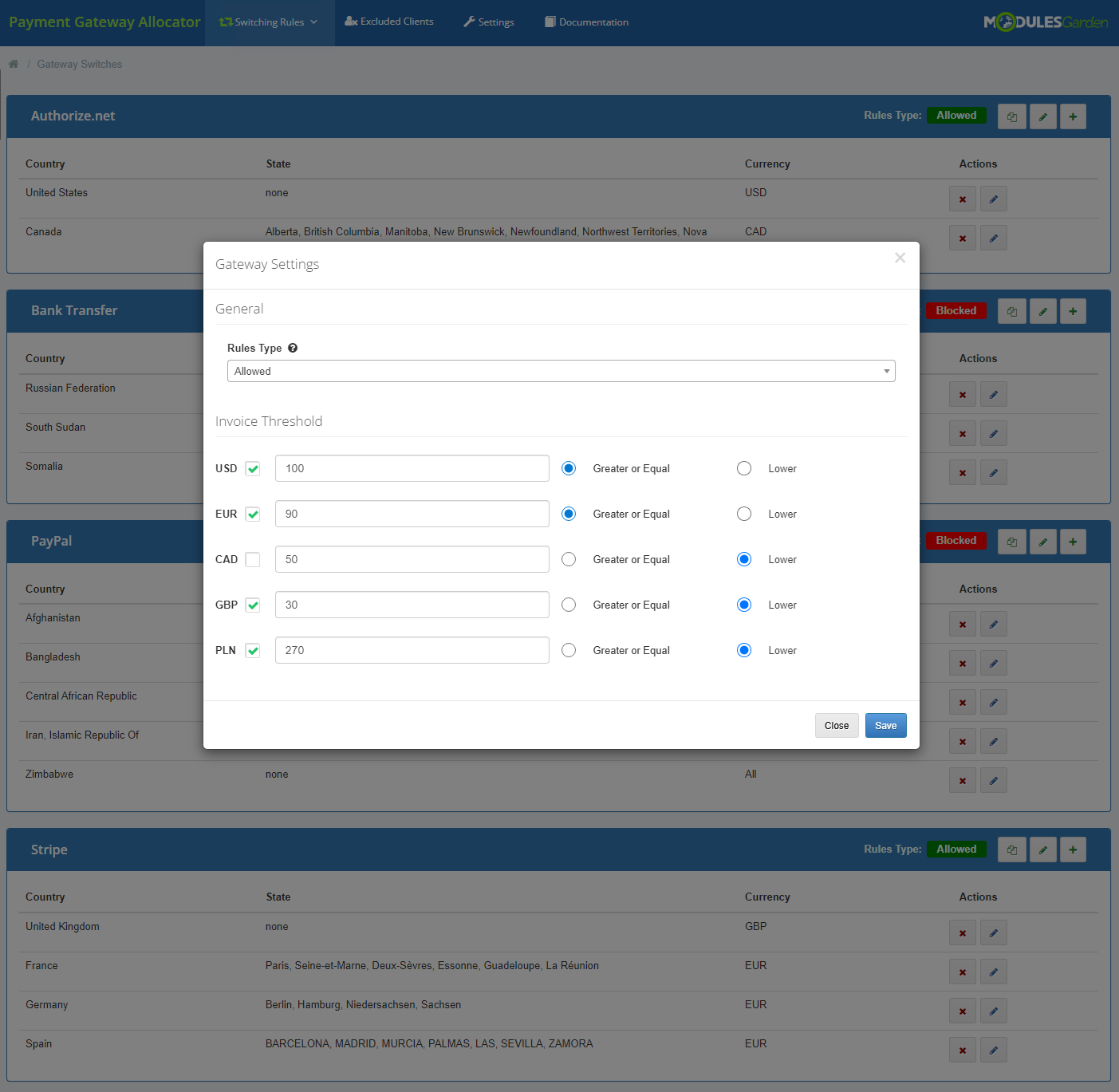Add a rule with Authorize.net plus icon
This screenshot has width=1119, height=1092.
[x=1073, y=116]
